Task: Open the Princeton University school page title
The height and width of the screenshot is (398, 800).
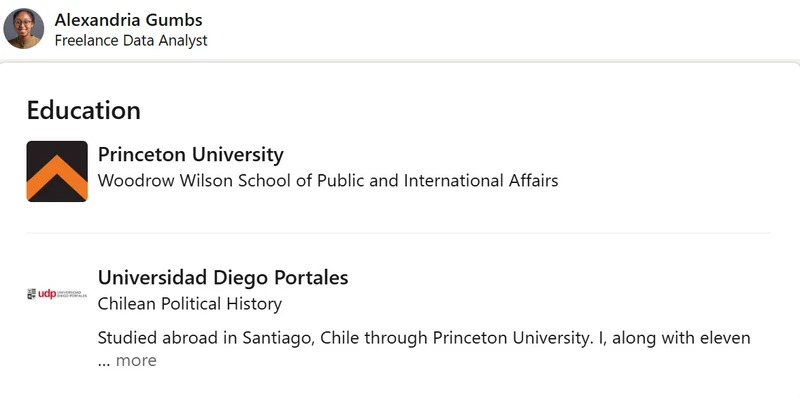Action: coord(190,155)
